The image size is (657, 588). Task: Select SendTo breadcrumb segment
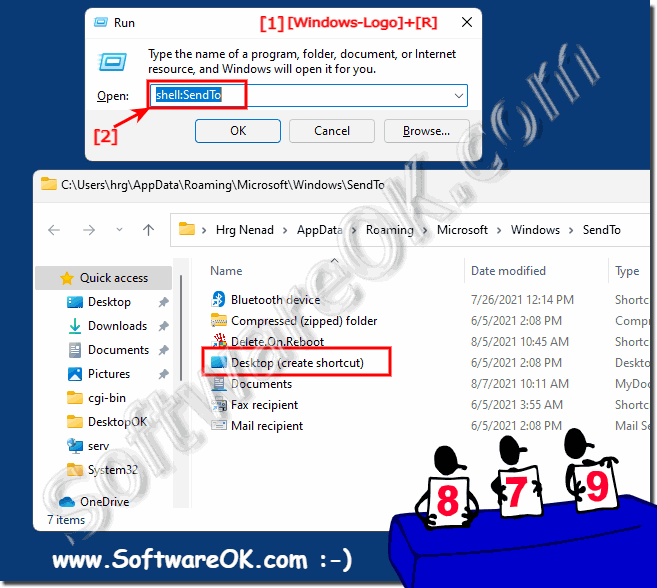(601, 230)
